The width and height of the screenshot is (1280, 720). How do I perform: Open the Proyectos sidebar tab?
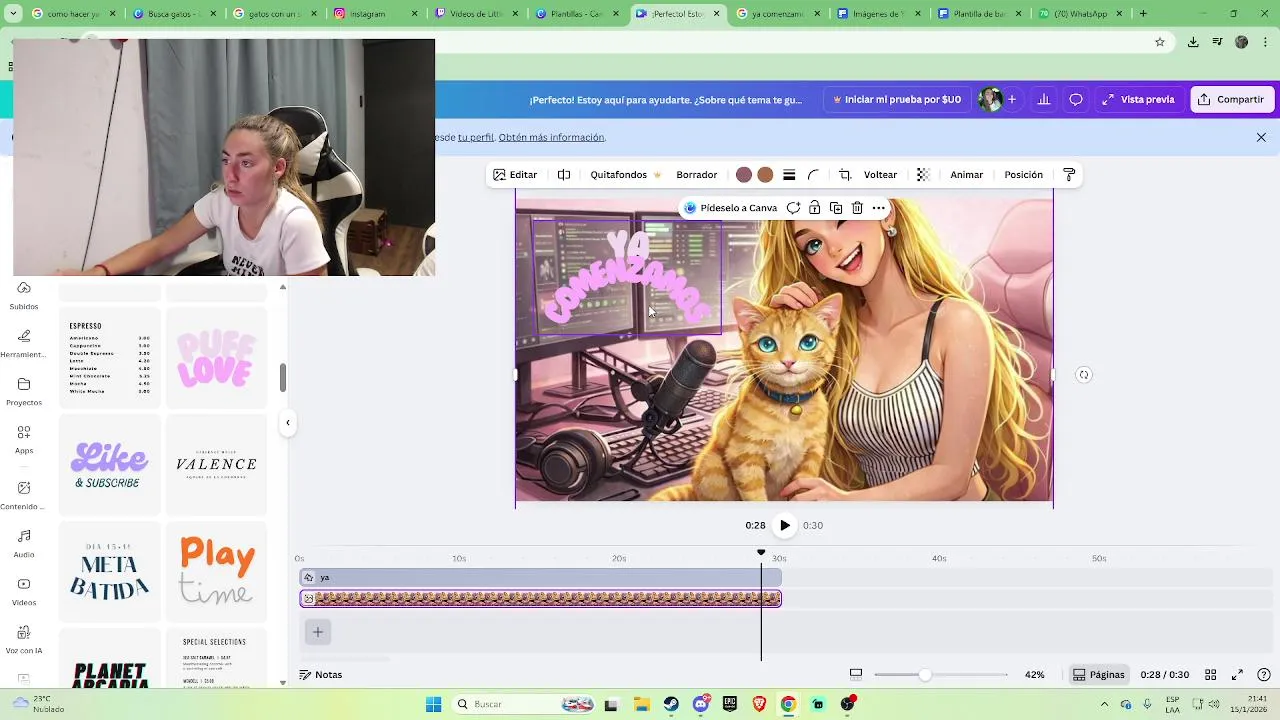[x=24, y=392]
